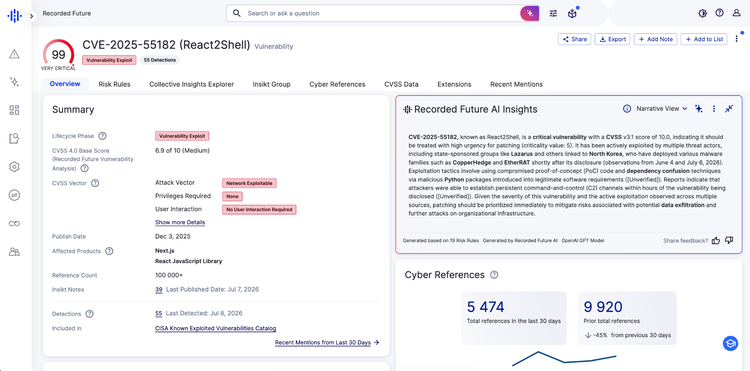The image size is (750, 371).
Task: Click the 9 920 prior total references card
Action: (x=627, y=318)
